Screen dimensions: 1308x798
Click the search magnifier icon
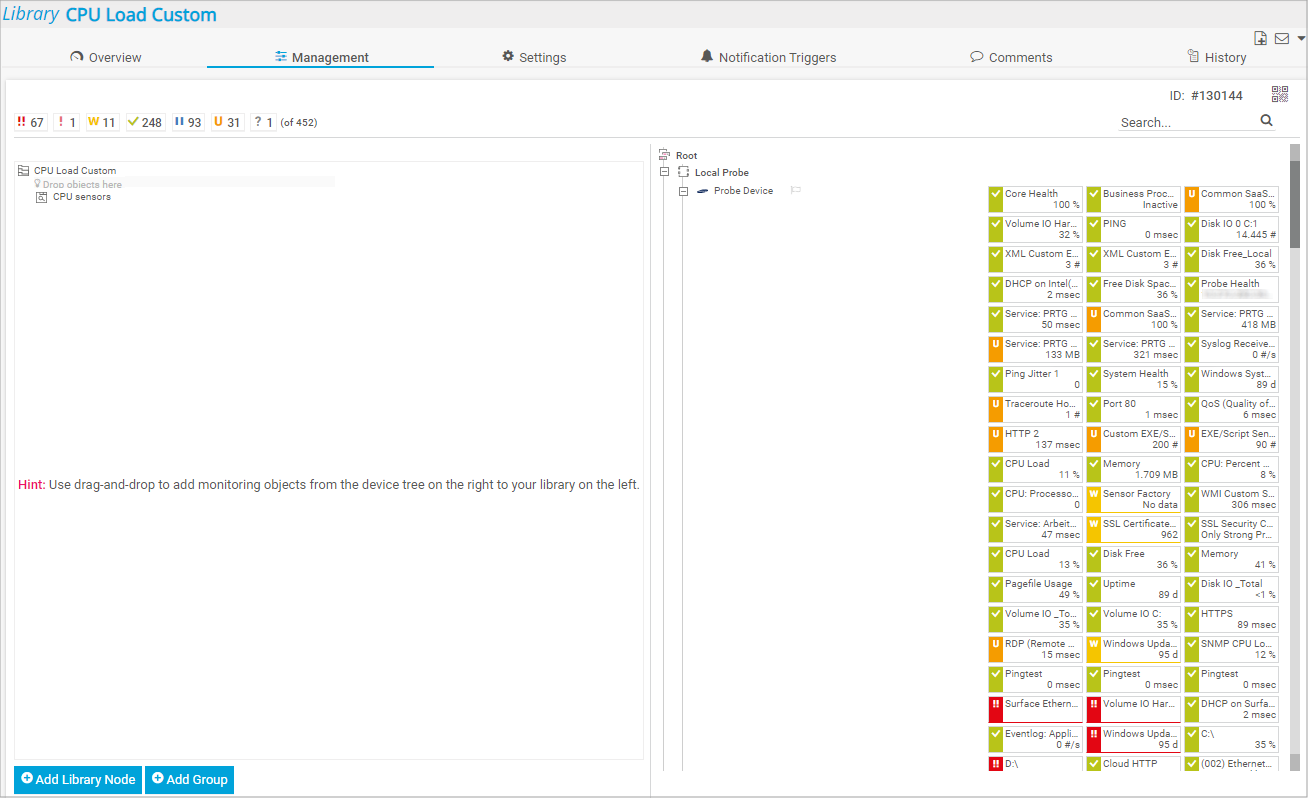(x=1266, y=121)
